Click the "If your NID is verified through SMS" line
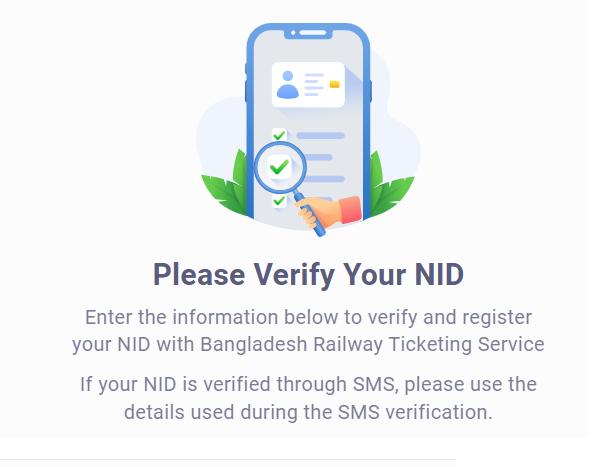602x467 pixels. coord(308,384)
